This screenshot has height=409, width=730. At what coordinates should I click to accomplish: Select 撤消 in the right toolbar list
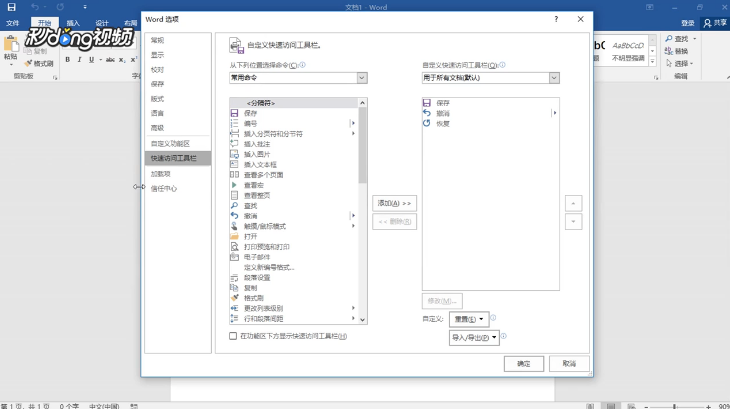490,113
